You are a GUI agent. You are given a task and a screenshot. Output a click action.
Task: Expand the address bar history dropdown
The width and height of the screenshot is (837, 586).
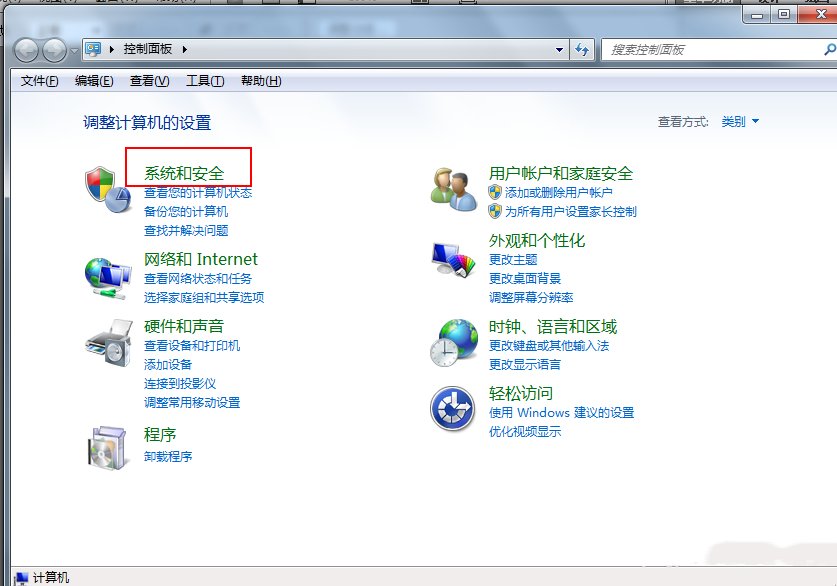561,48
